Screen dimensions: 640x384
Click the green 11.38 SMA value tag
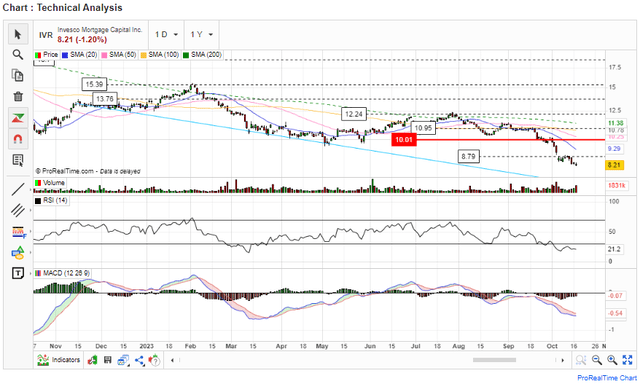616,123
